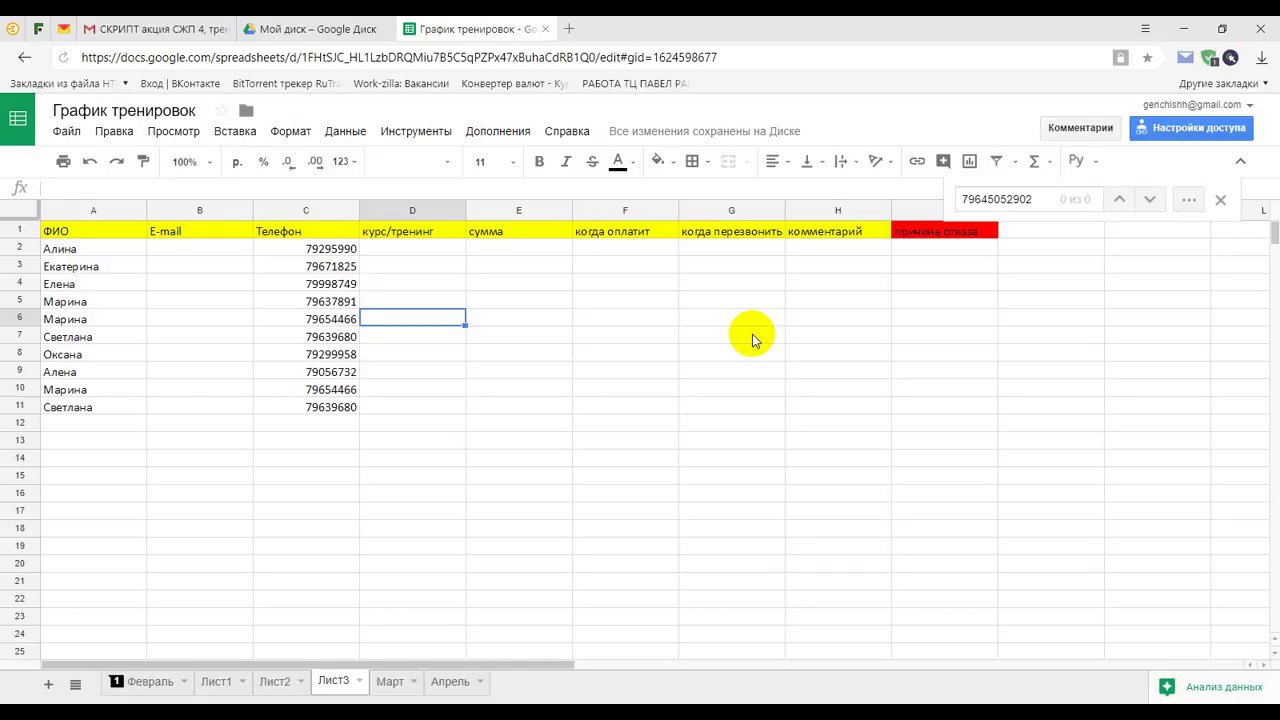
Task: Open account menu genchishh@gmail.com
Action: 1198,105
